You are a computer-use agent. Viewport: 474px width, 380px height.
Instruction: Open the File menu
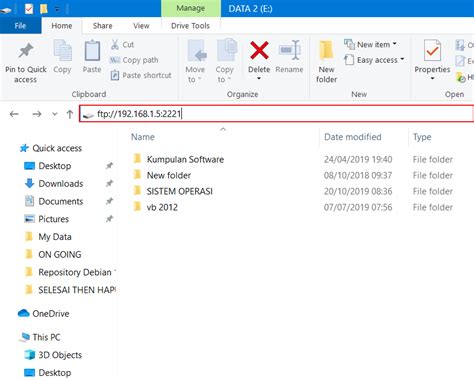click(20, 26)
